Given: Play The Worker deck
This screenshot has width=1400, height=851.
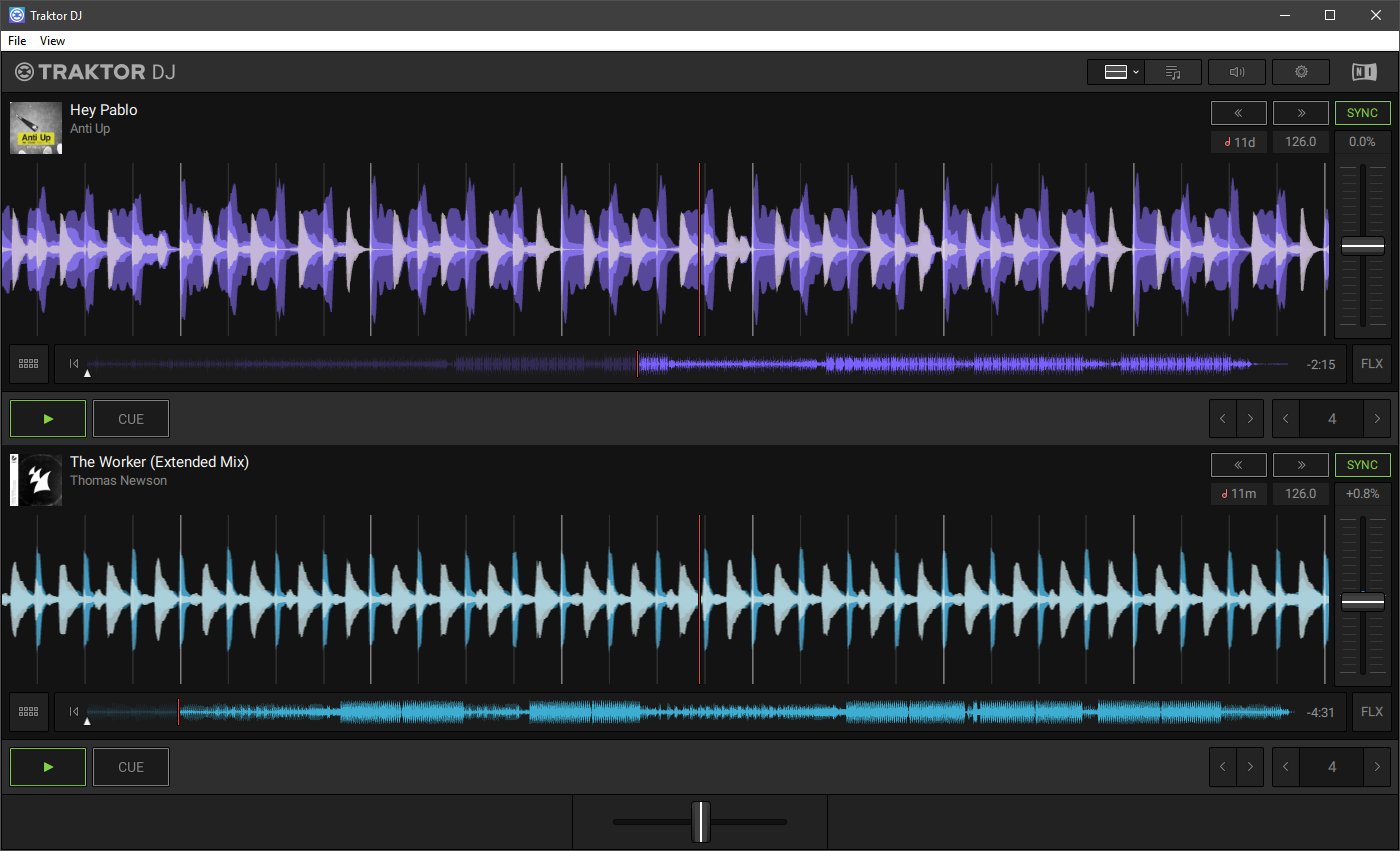Looking at the screenshot, I should pyautogui.click(x=48, y=767).
